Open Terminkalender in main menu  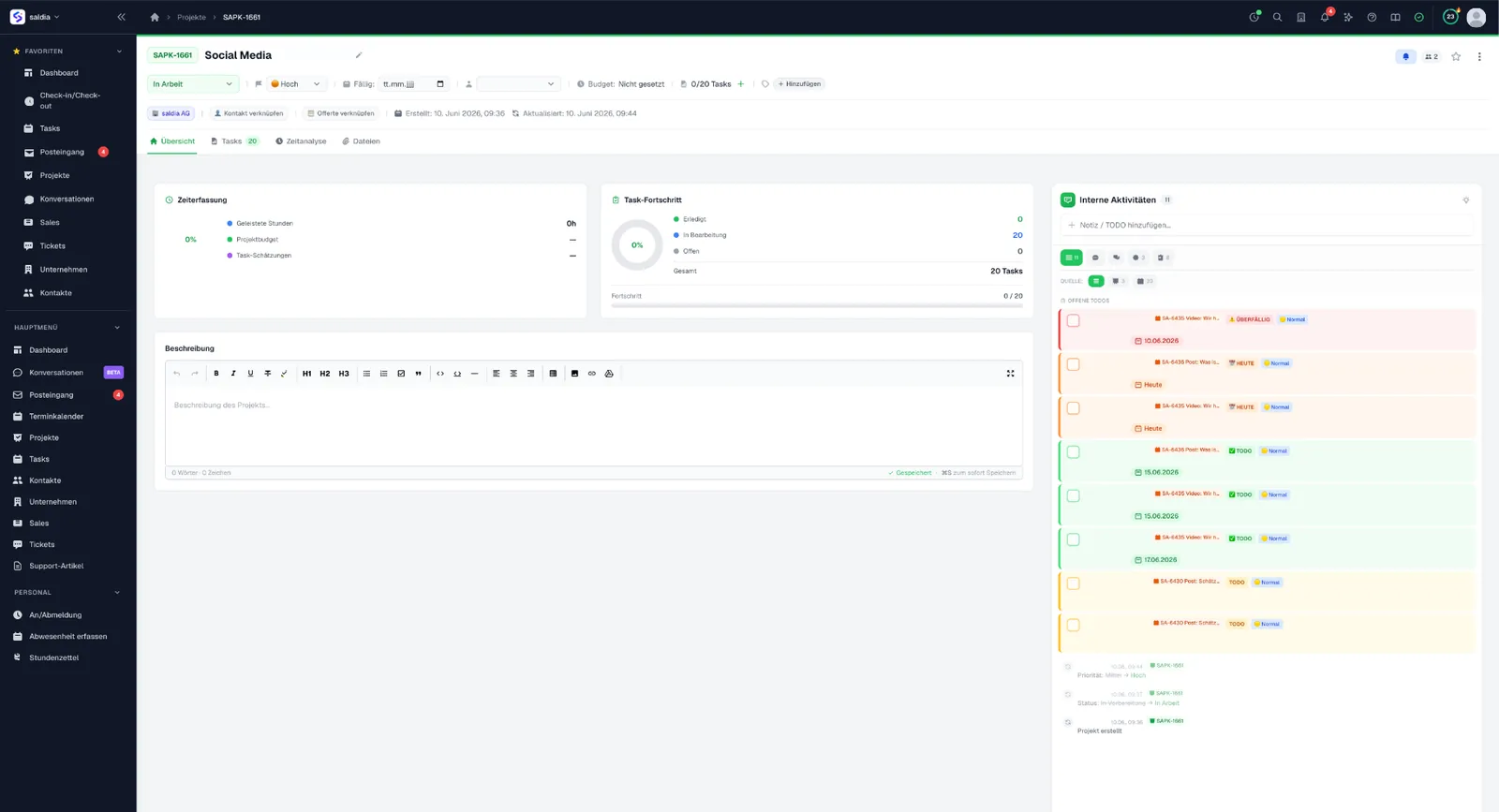56,416
